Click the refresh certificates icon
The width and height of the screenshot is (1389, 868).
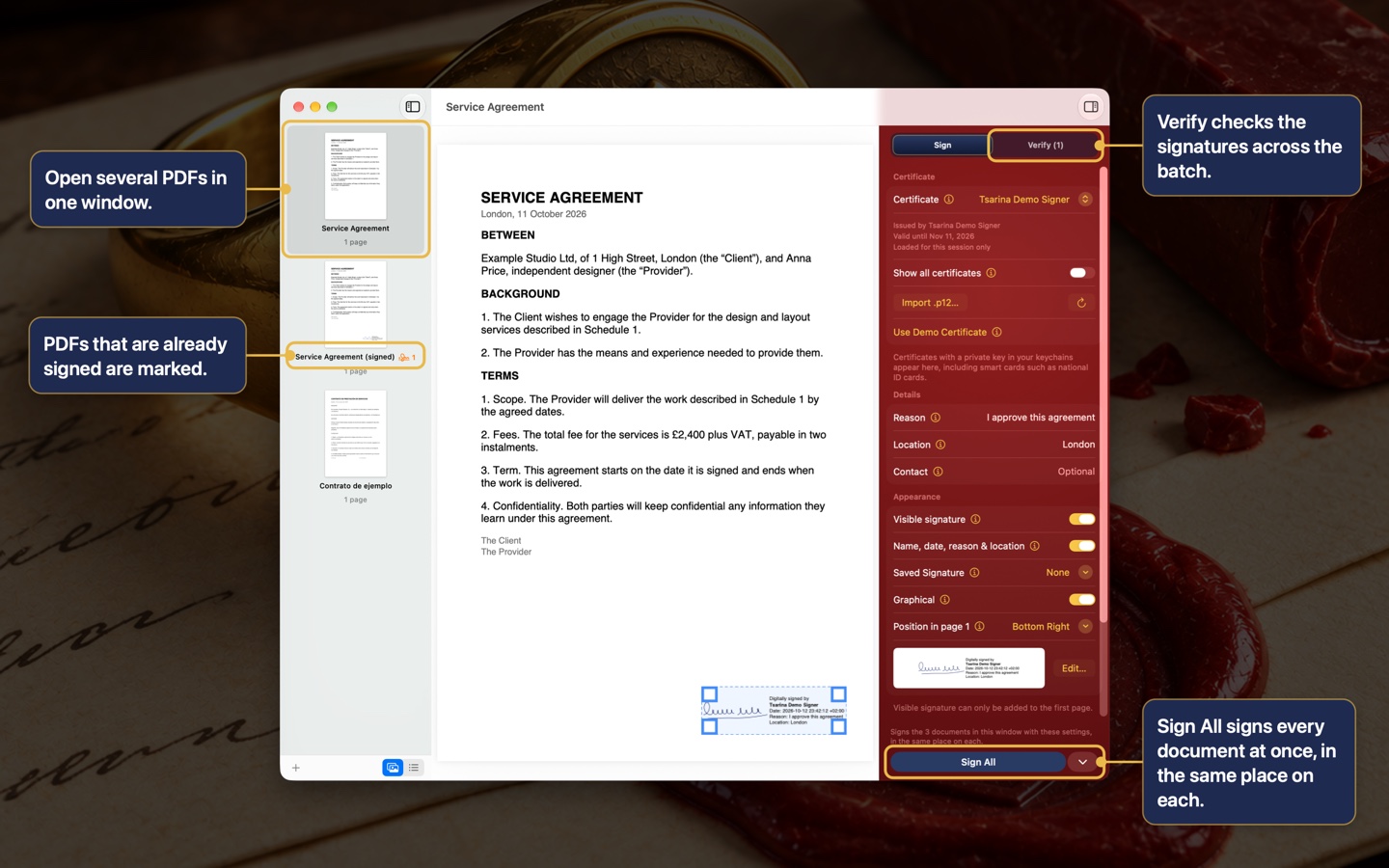(x=1081, y=303)
